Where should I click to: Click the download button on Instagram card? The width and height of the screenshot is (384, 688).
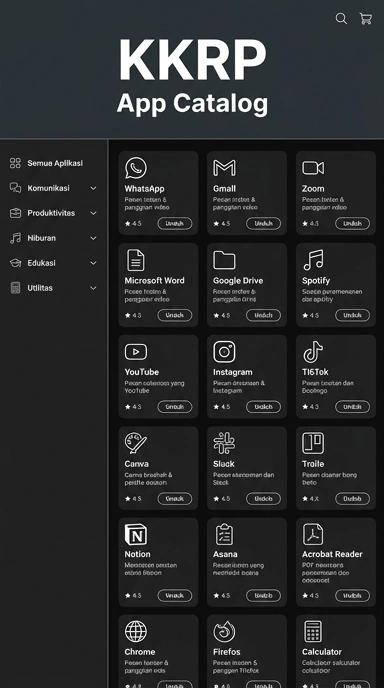tap(263, 407)
